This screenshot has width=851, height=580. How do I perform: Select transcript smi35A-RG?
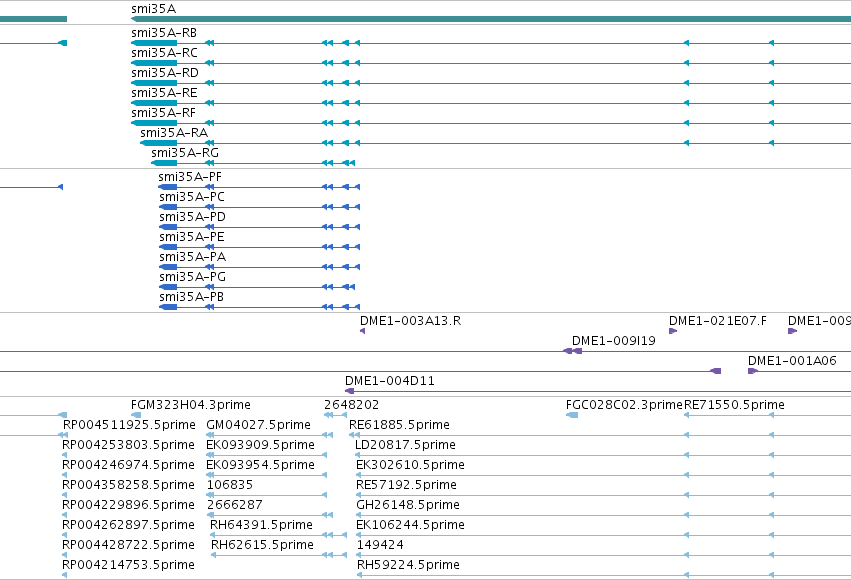coord(185,154)
